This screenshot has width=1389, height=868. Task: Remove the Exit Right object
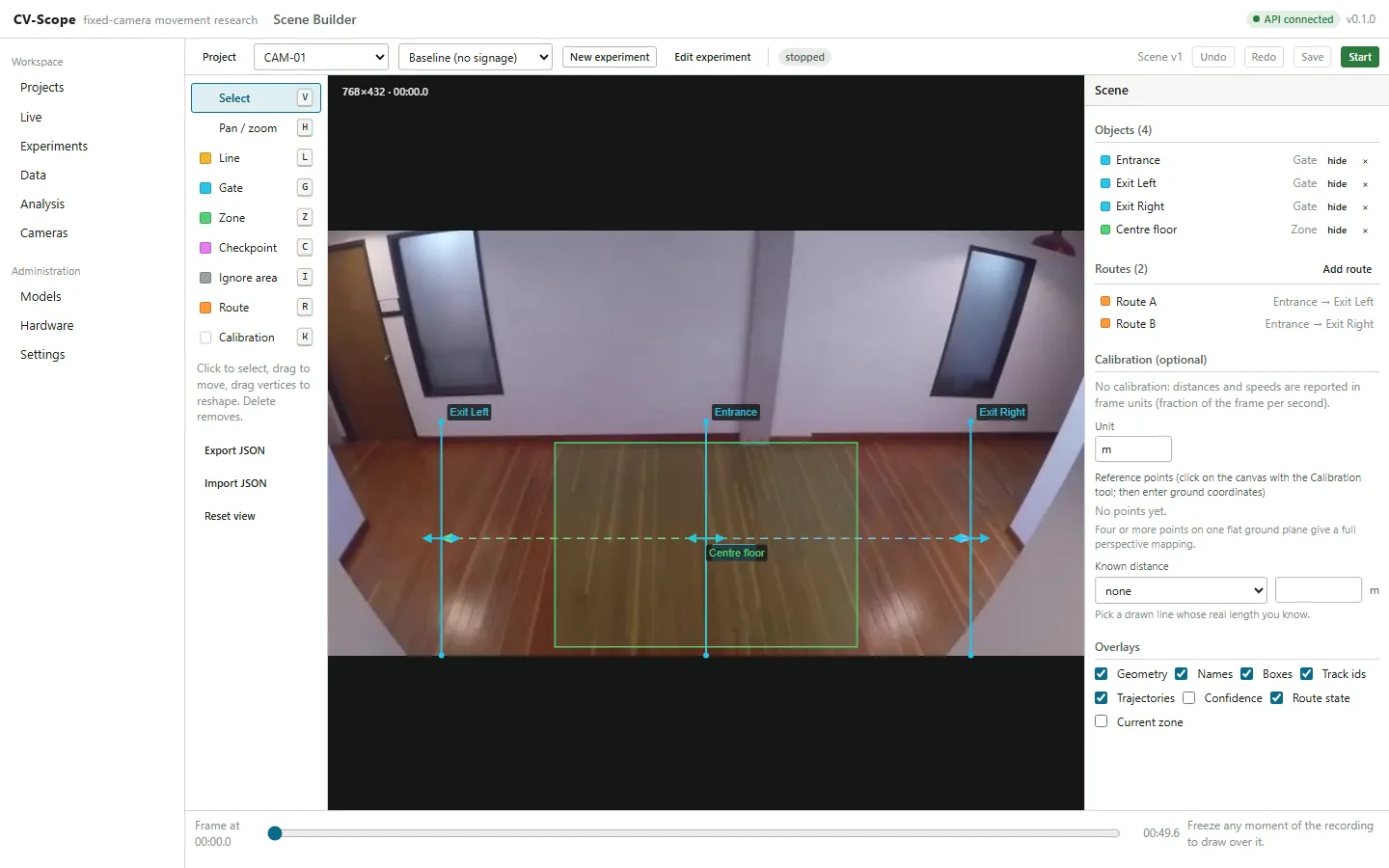pyautogui.click(x=1365, y=207)
